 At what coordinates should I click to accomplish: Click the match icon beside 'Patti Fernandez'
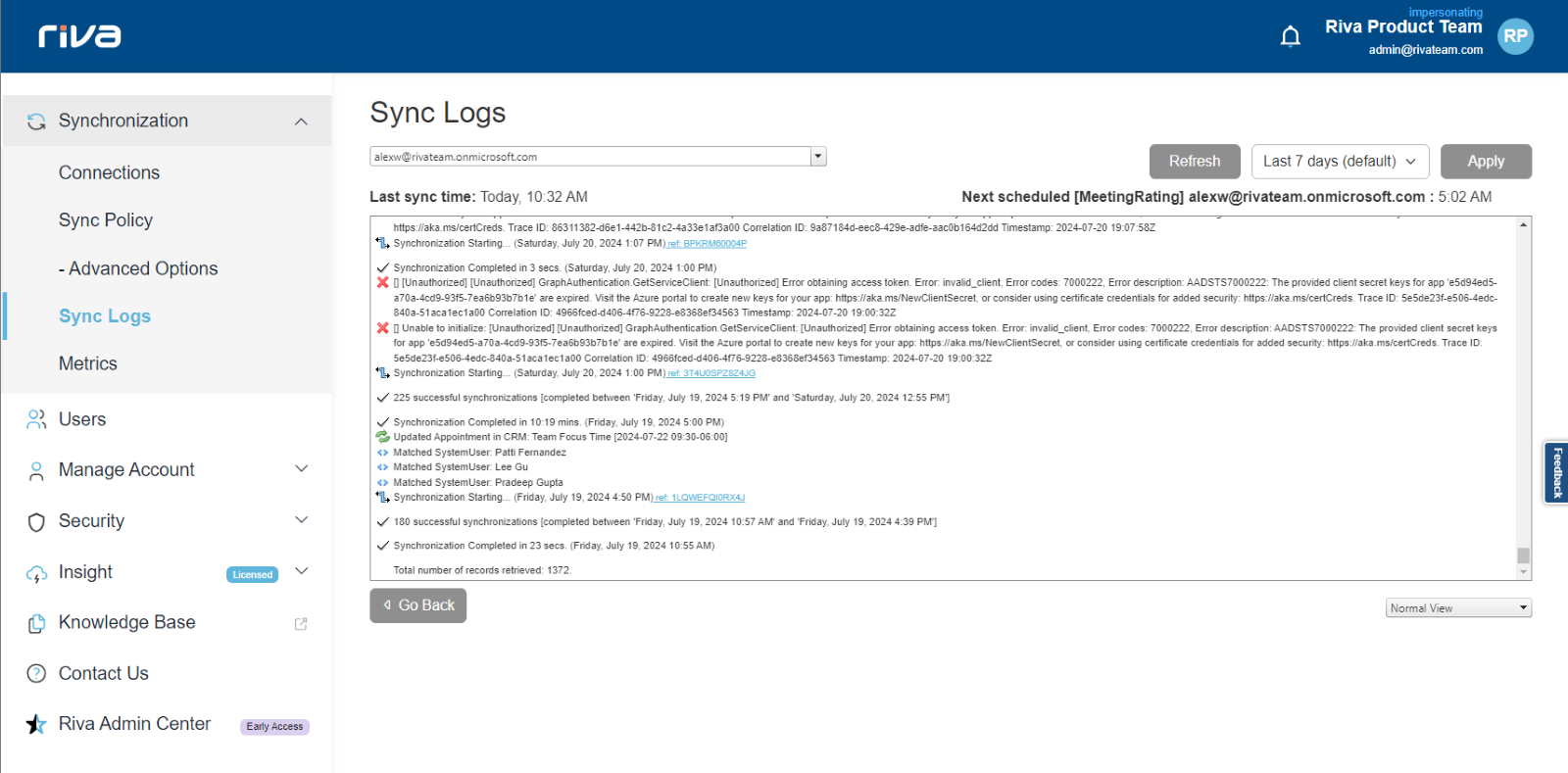click(x=383, y=453)
